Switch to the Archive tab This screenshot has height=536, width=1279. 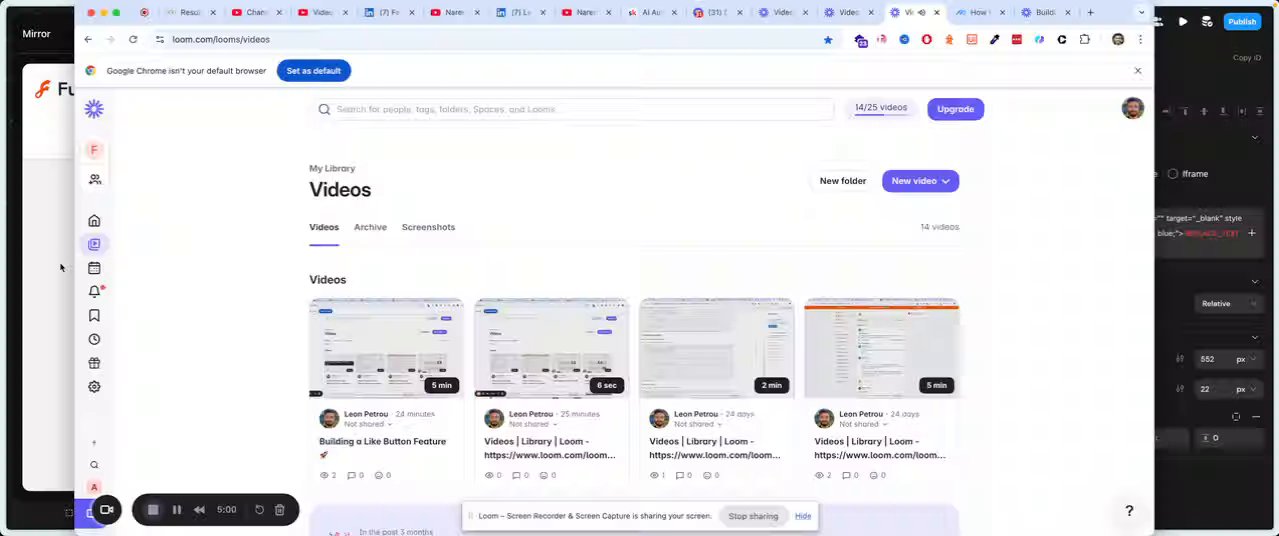[x=370, y=227]
